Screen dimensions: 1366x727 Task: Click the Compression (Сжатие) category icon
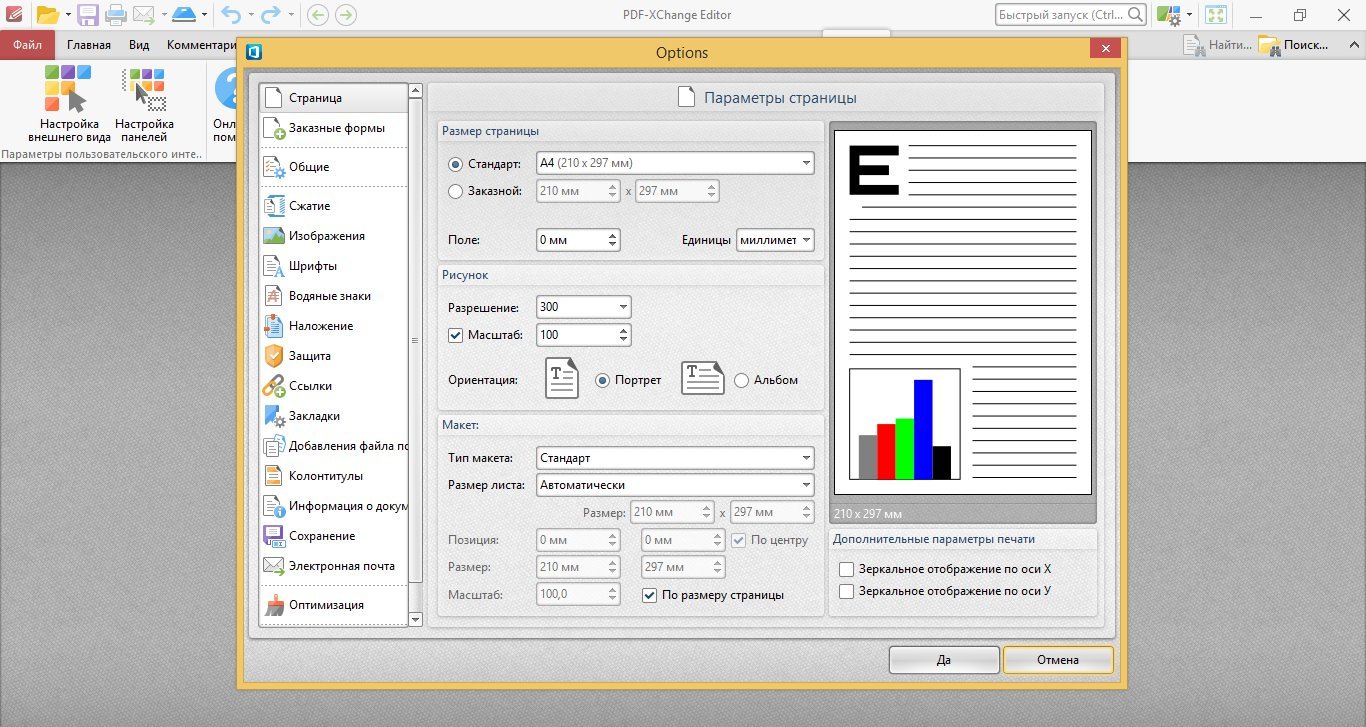click(274, 206)
